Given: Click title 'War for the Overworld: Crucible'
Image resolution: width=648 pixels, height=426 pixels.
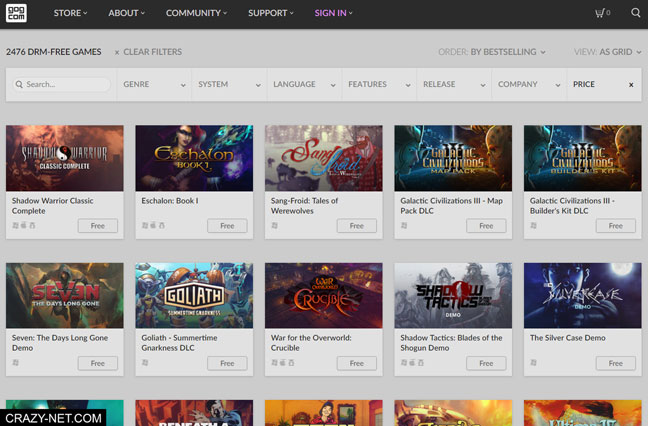Looking at the screenshot, I should point(311,343).
